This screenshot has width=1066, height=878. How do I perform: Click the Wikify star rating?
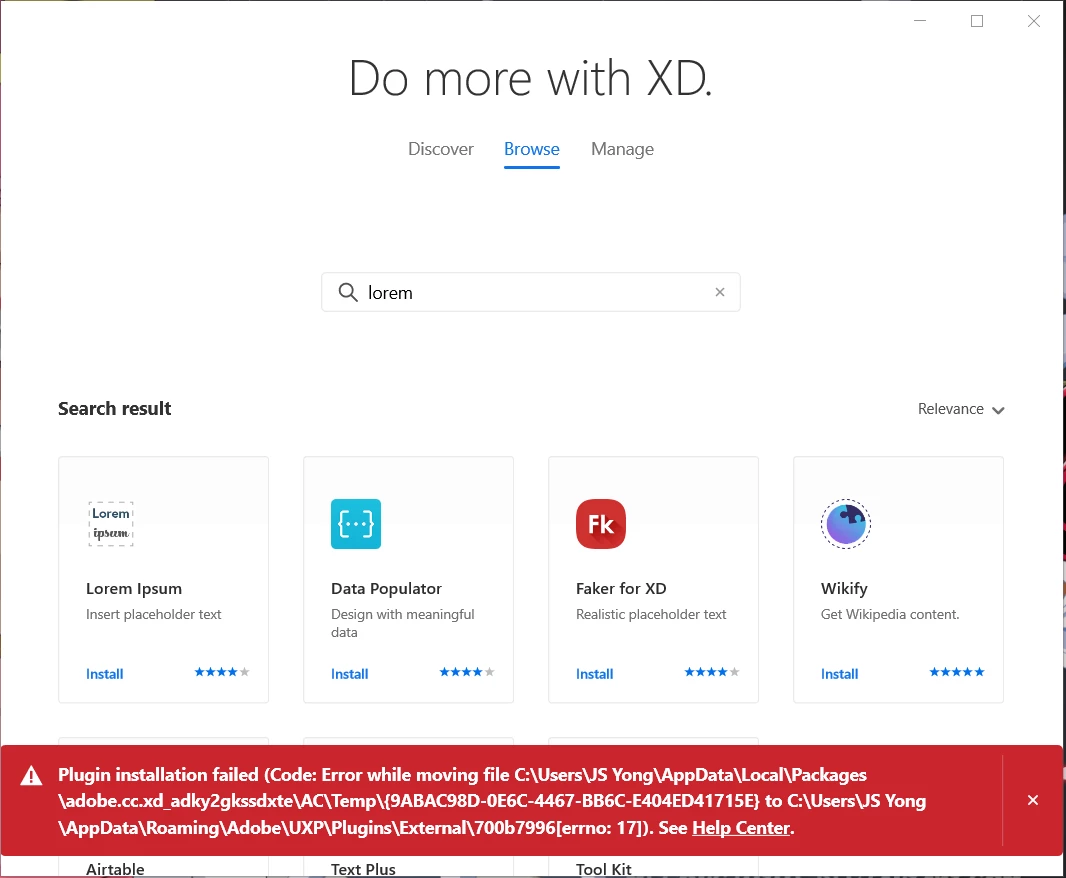coord(957,672)
